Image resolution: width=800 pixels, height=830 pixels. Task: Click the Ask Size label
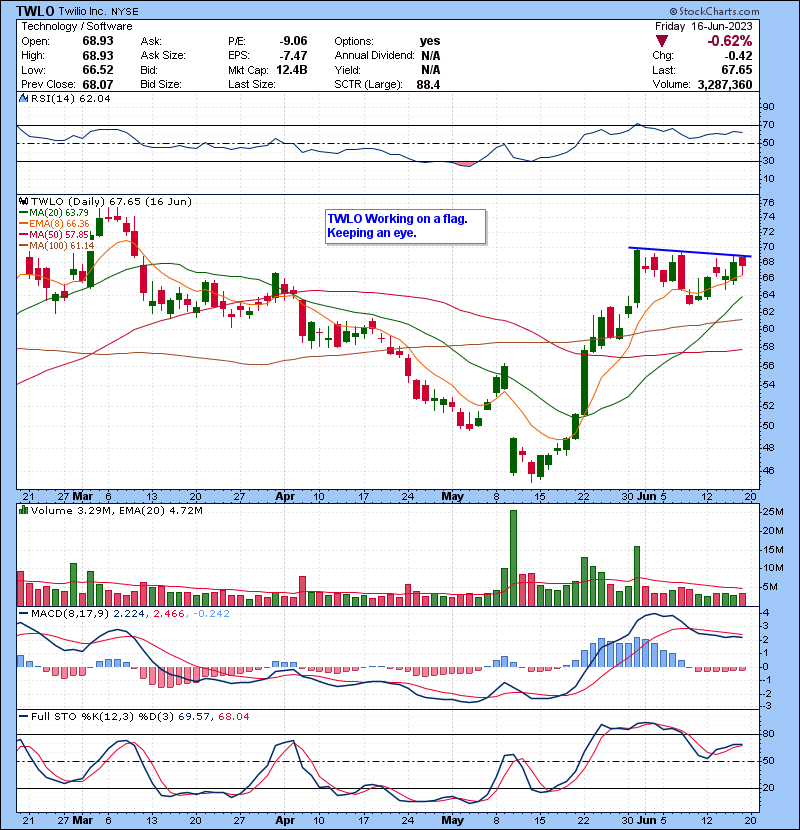[x=163, y=56]
